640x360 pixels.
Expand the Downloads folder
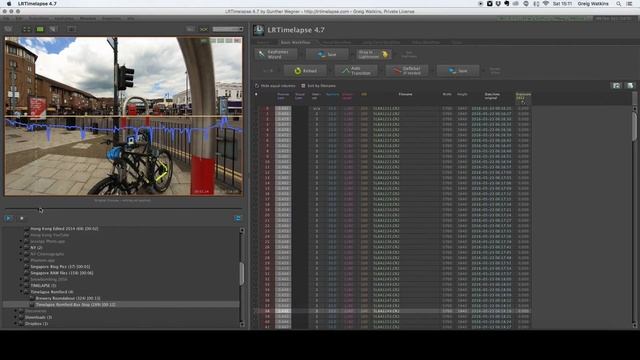click(x=16, y=317)
